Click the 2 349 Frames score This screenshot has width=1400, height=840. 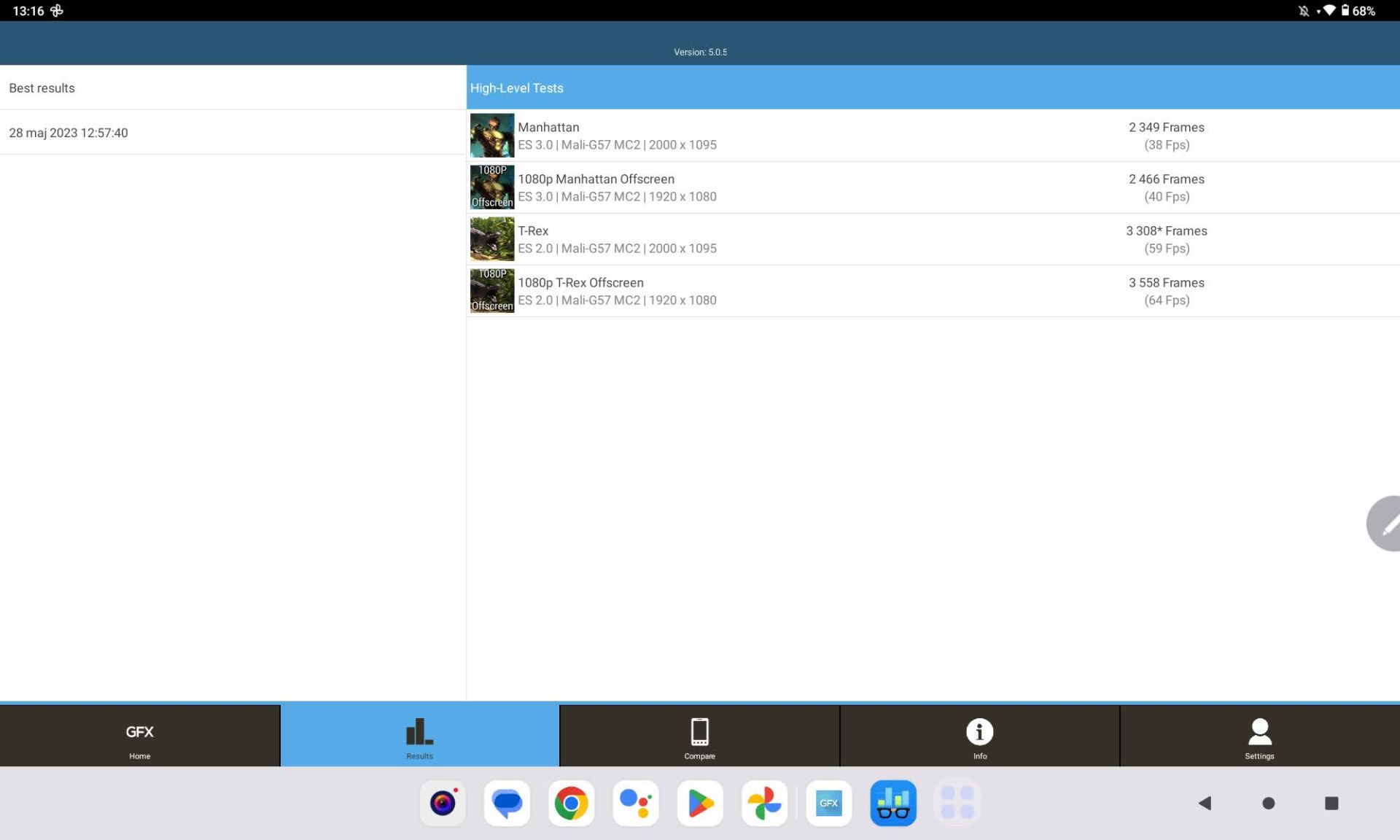point(1166,127)
